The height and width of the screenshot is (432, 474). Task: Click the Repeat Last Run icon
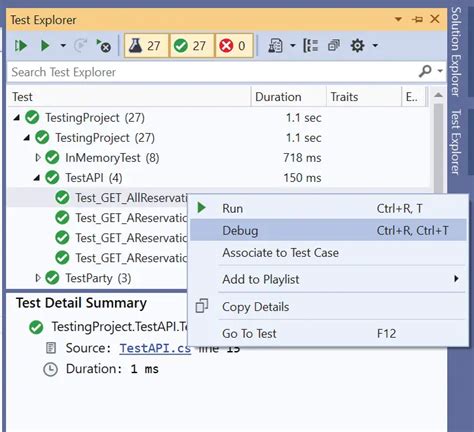click(80, 46)
